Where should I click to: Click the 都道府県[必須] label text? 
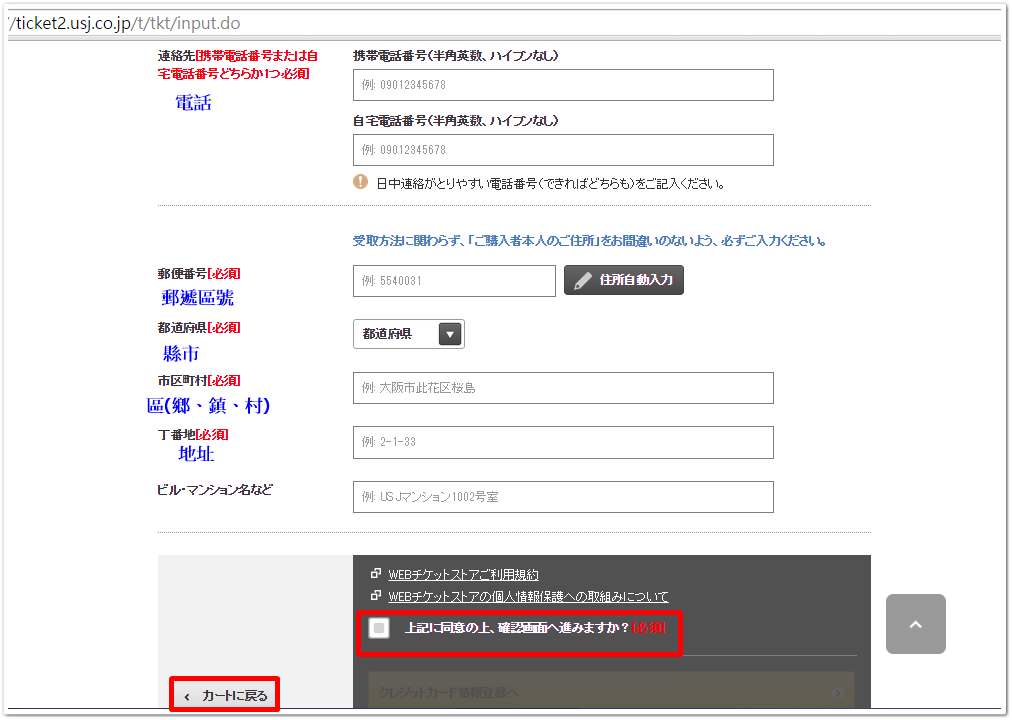199,328
